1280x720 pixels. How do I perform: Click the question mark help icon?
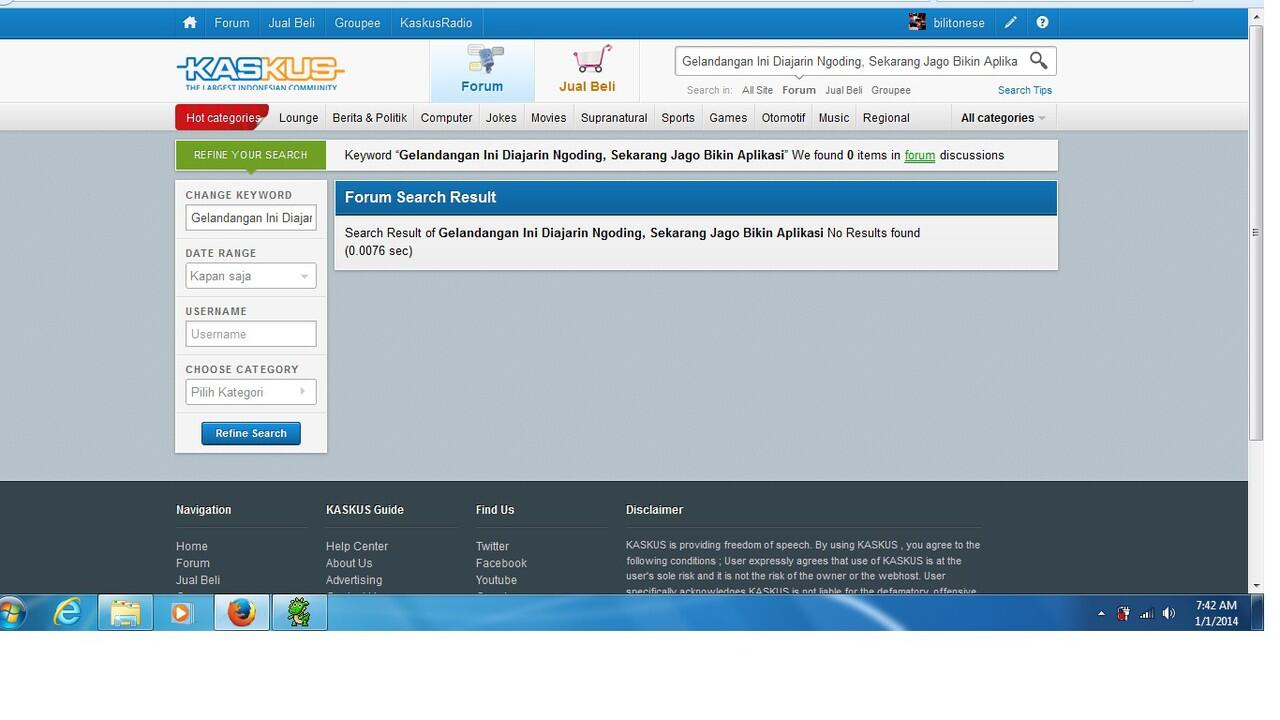tap(1042, 22)
